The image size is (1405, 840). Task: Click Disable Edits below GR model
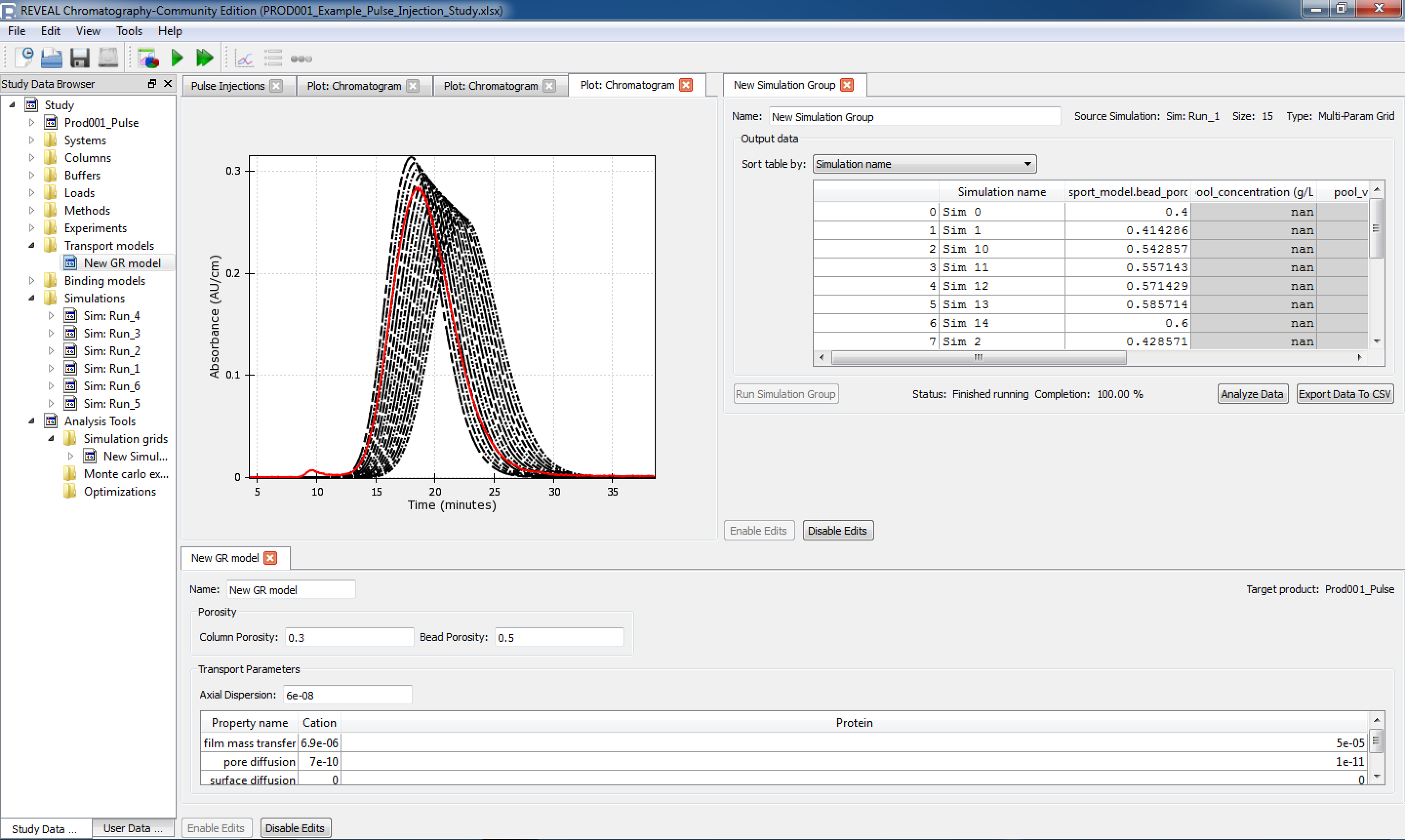click(295, 828)
